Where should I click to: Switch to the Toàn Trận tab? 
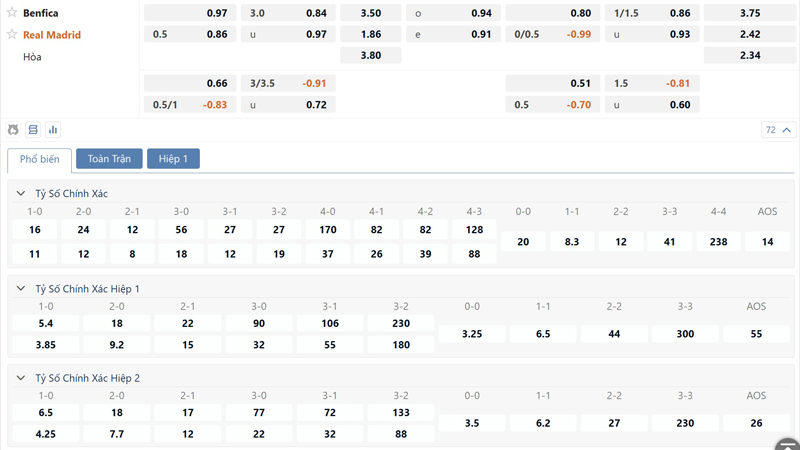[x=109, y=159]
